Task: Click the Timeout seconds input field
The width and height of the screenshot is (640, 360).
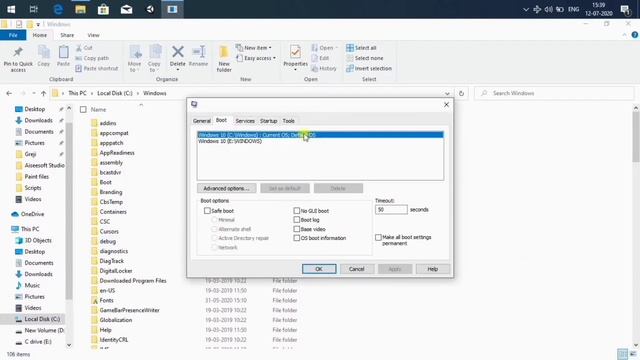Action: click(391, 209)
